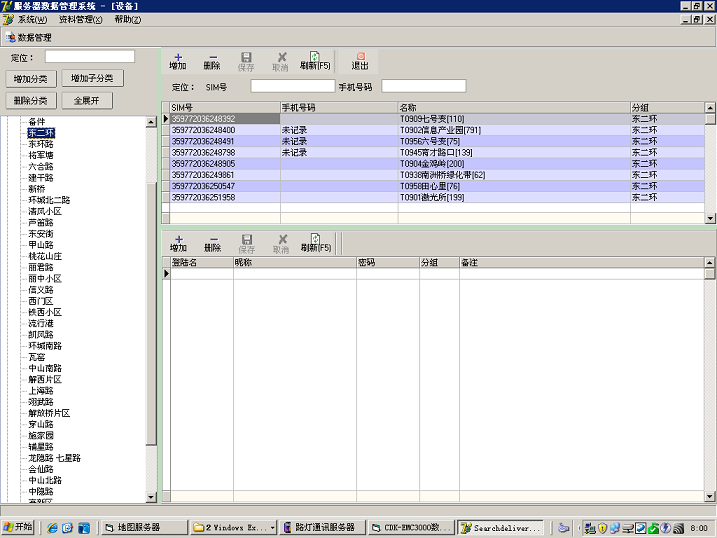Image resolution: width=717 pixels, height=538 pixels.
Task: Click the 手机号码 search input field
Action: tap(423, 86)
